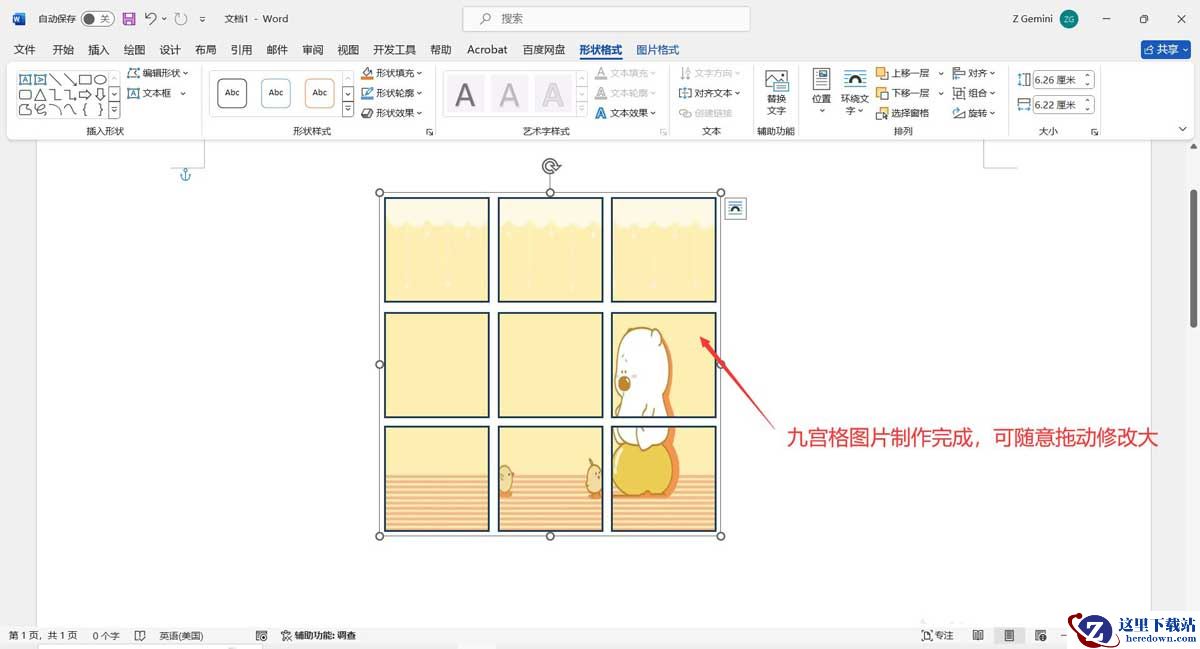Open the 视图 tab
Image resolution: width=1200 pixels, height=649 pixels.
click(348, 49)
